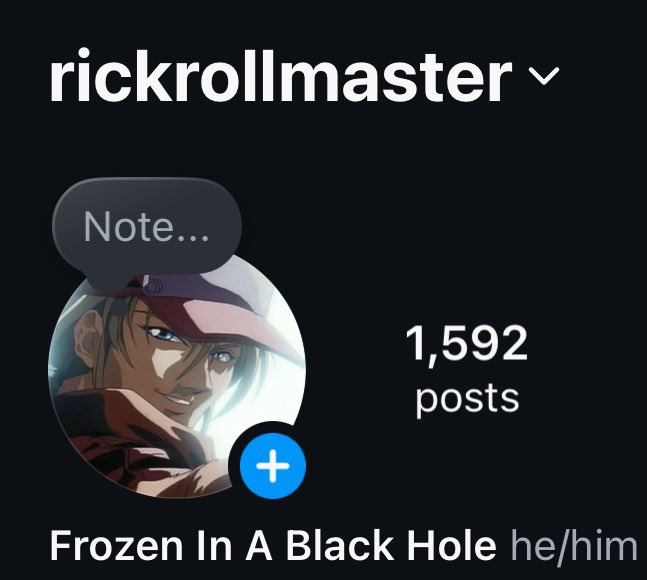This screenshot has height=580, width=647.
Task: Click the word "Note..." placeholder text
Action: [146, 226]
